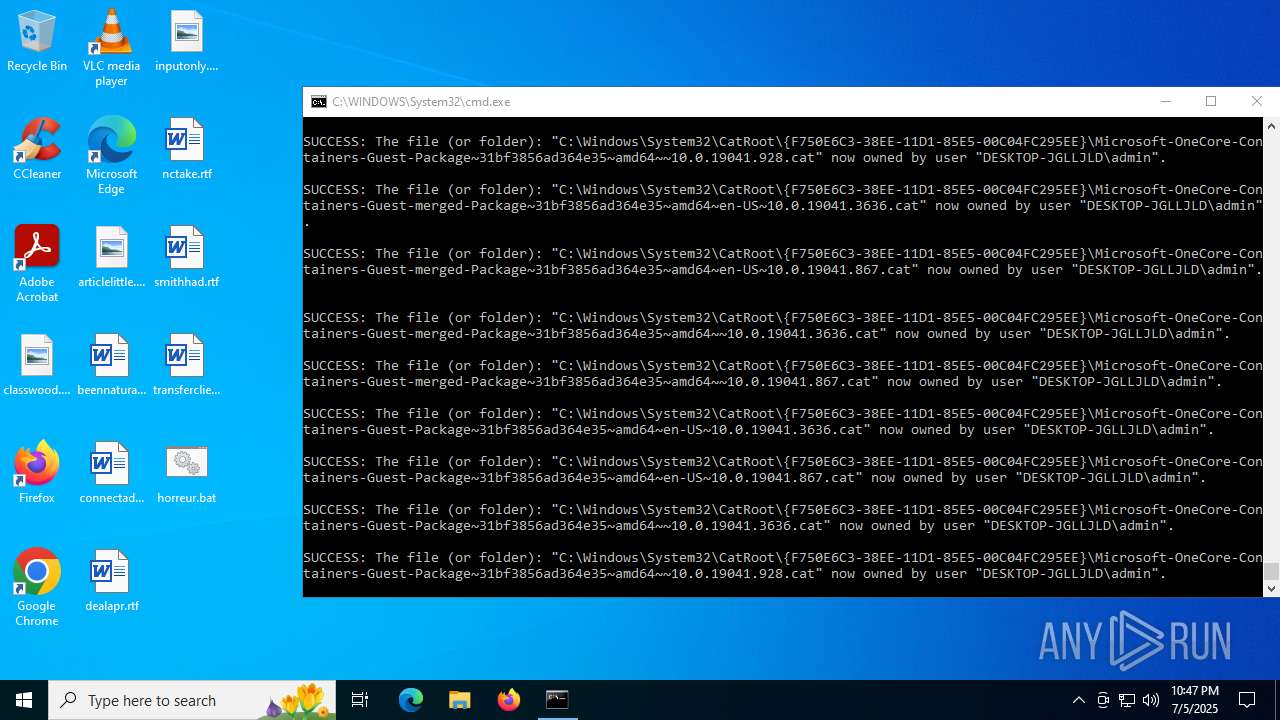Select the nctake.rtf document
This screenshot has height=720, width=1280.
pyautogui.click(x=186, y=150)
